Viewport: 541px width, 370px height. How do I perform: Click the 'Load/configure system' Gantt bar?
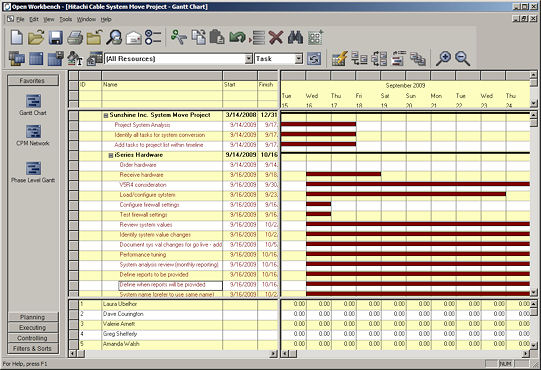pos(406,194)
